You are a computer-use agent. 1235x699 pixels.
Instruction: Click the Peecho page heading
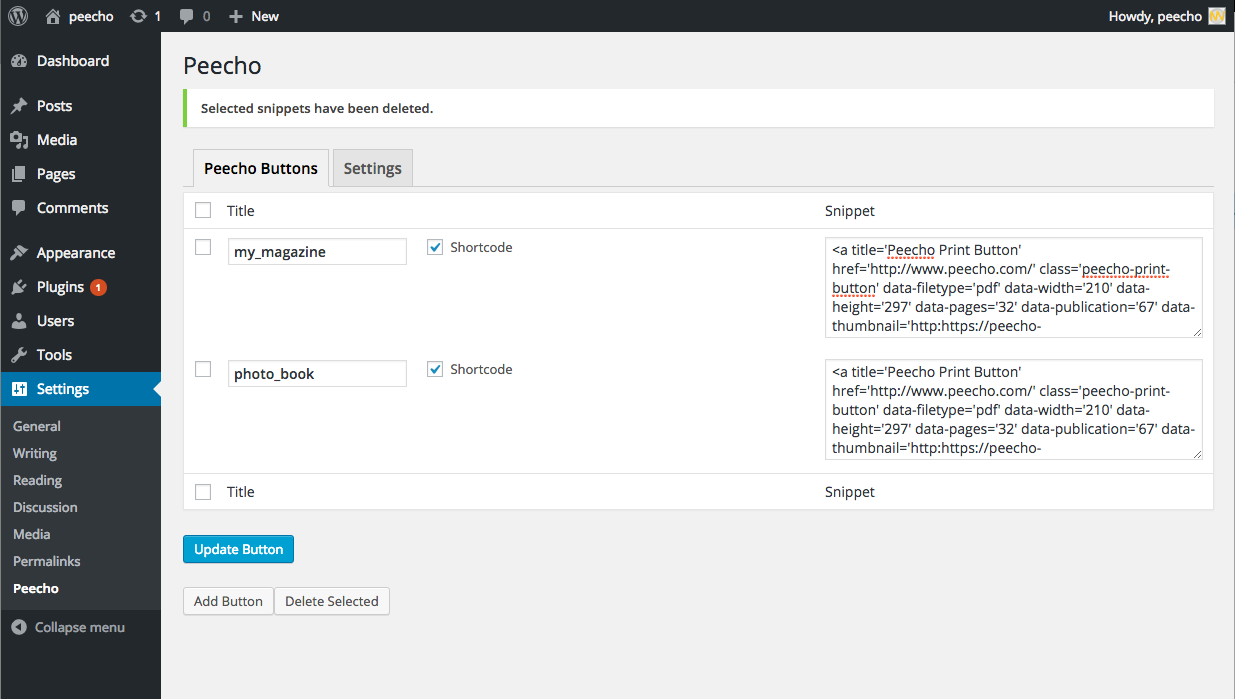[222, 66]
